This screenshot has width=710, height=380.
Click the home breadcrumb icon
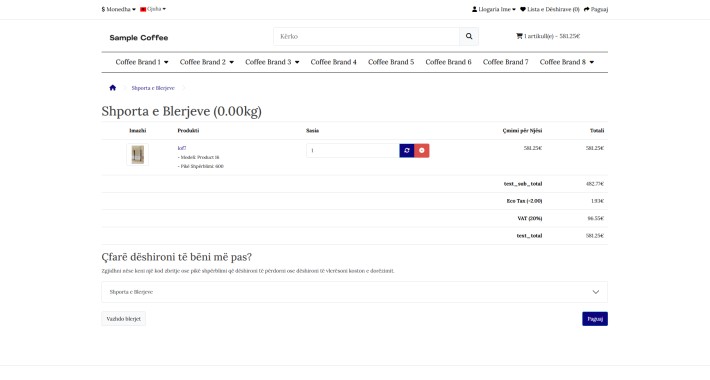[x=113, y=88]
